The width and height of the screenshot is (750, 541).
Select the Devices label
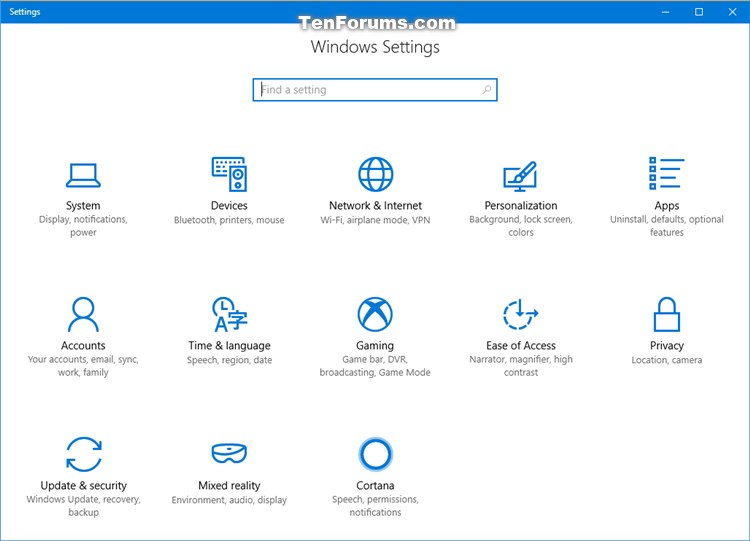tap(229, 205)
